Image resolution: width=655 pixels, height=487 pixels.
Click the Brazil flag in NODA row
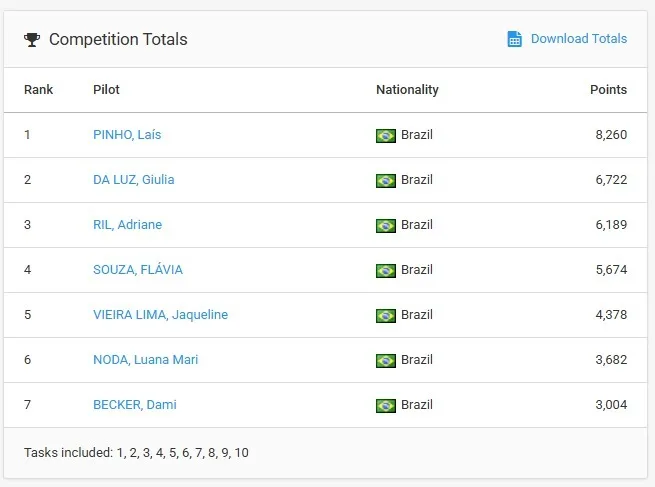pyautogui.click(x=386, y=360)
